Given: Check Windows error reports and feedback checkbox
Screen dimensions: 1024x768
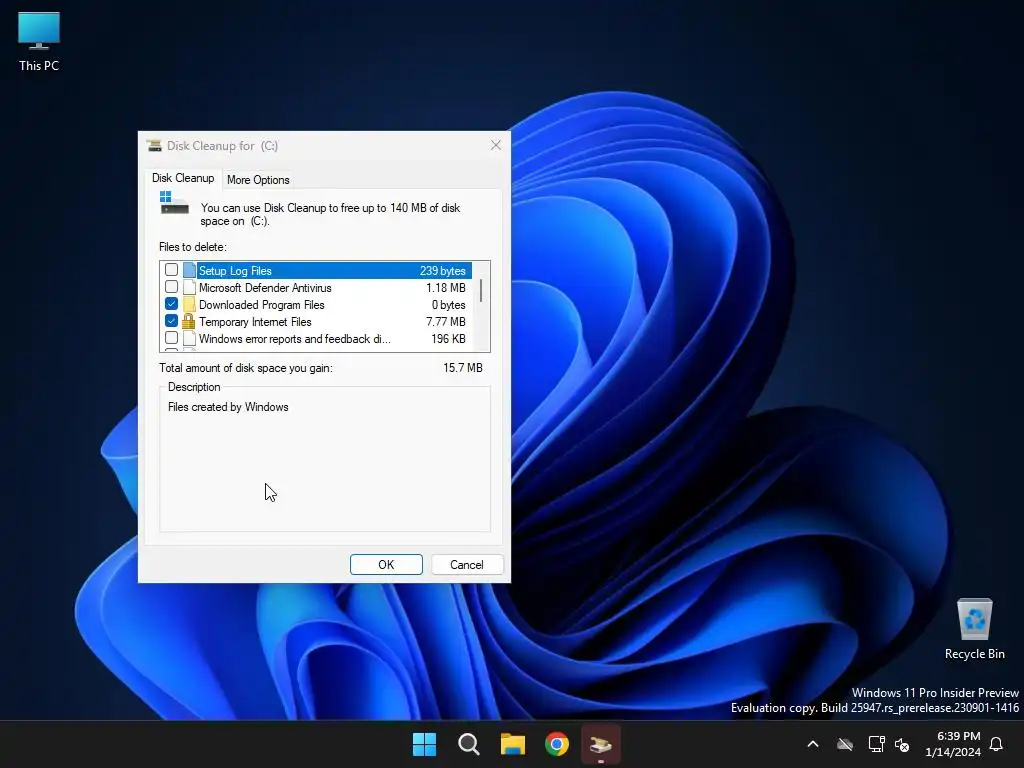Looking at the screenshot, I should pos(171,338).
